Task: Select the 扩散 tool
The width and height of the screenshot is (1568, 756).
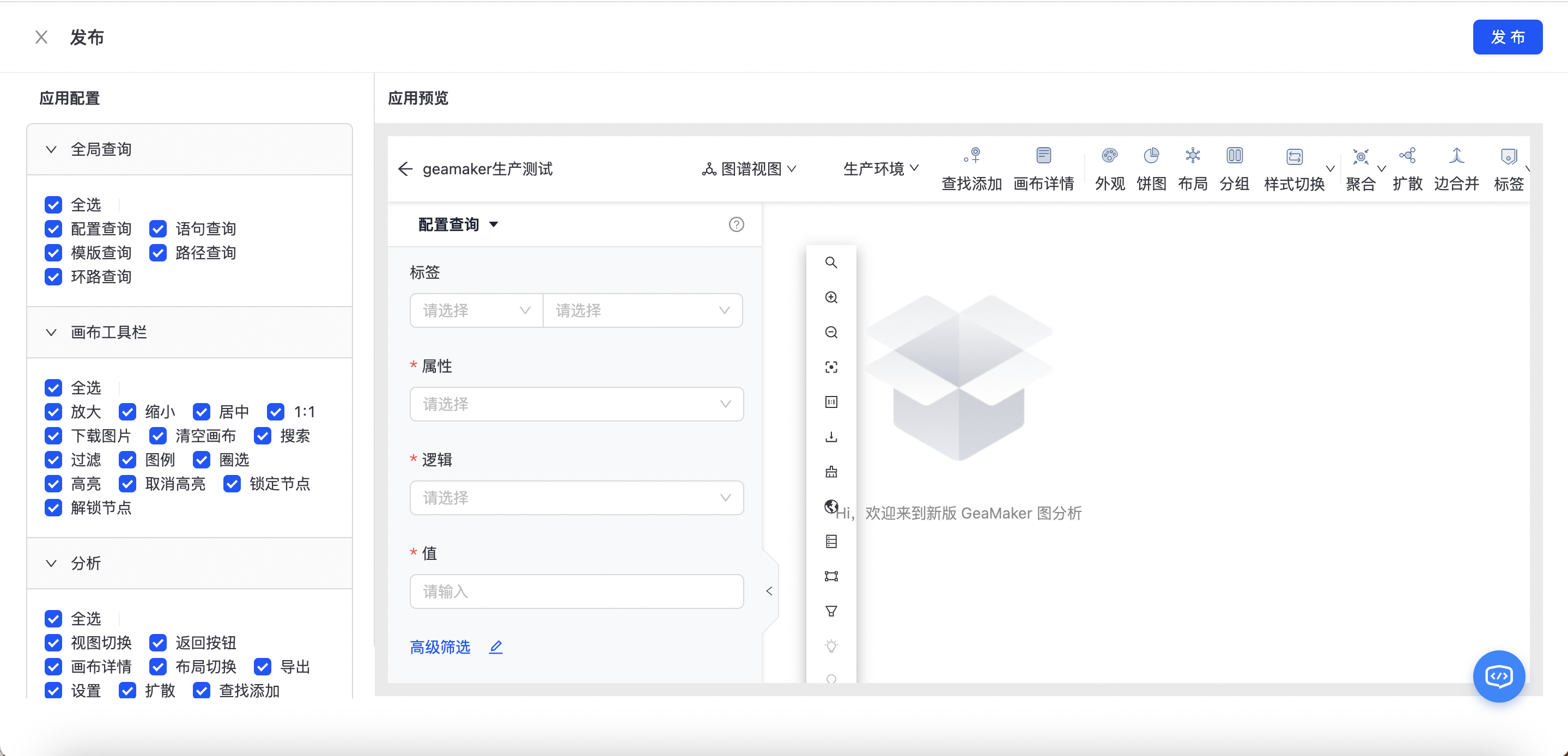Action: click(1407, 169)
